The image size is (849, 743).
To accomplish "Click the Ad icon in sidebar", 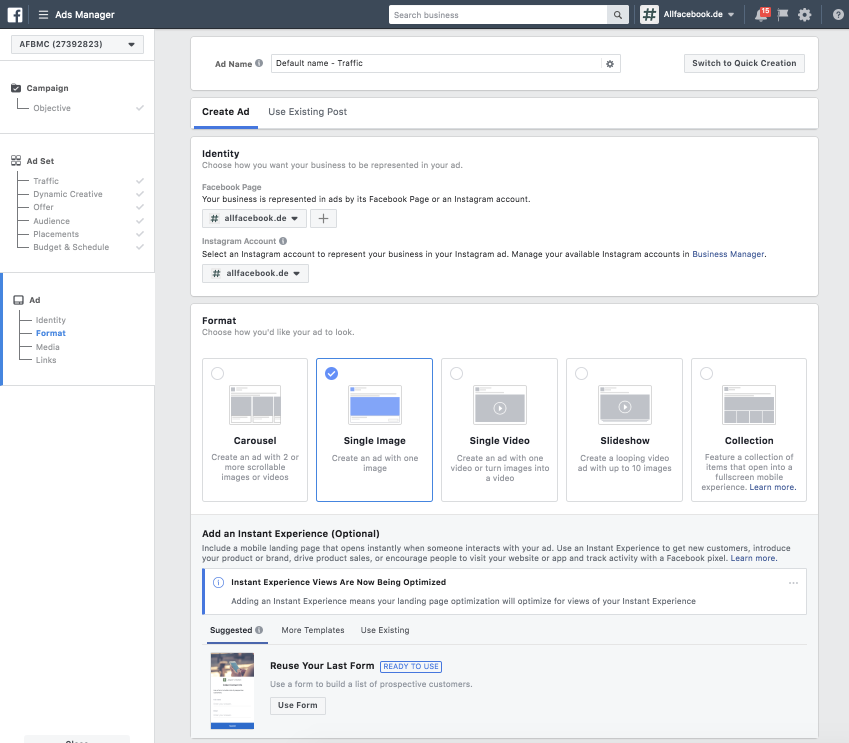I will tap(18, 300).
